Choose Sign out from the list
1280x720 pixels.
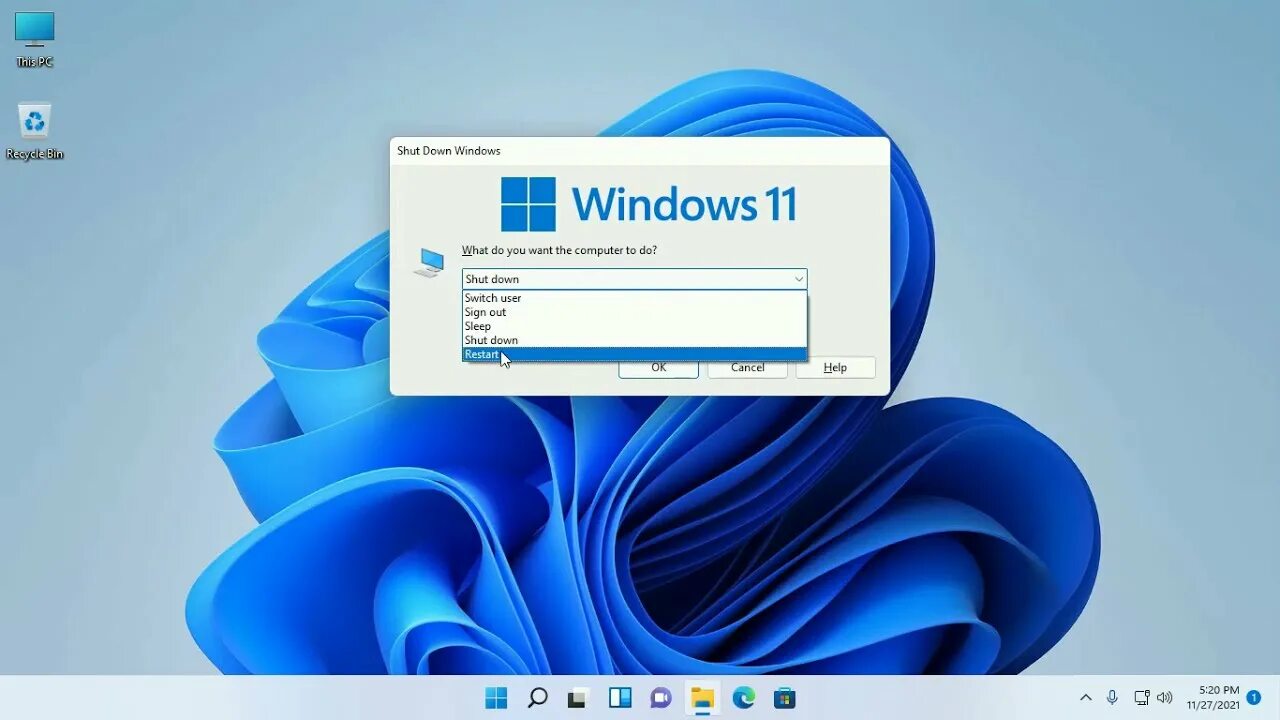click(634, 312)
